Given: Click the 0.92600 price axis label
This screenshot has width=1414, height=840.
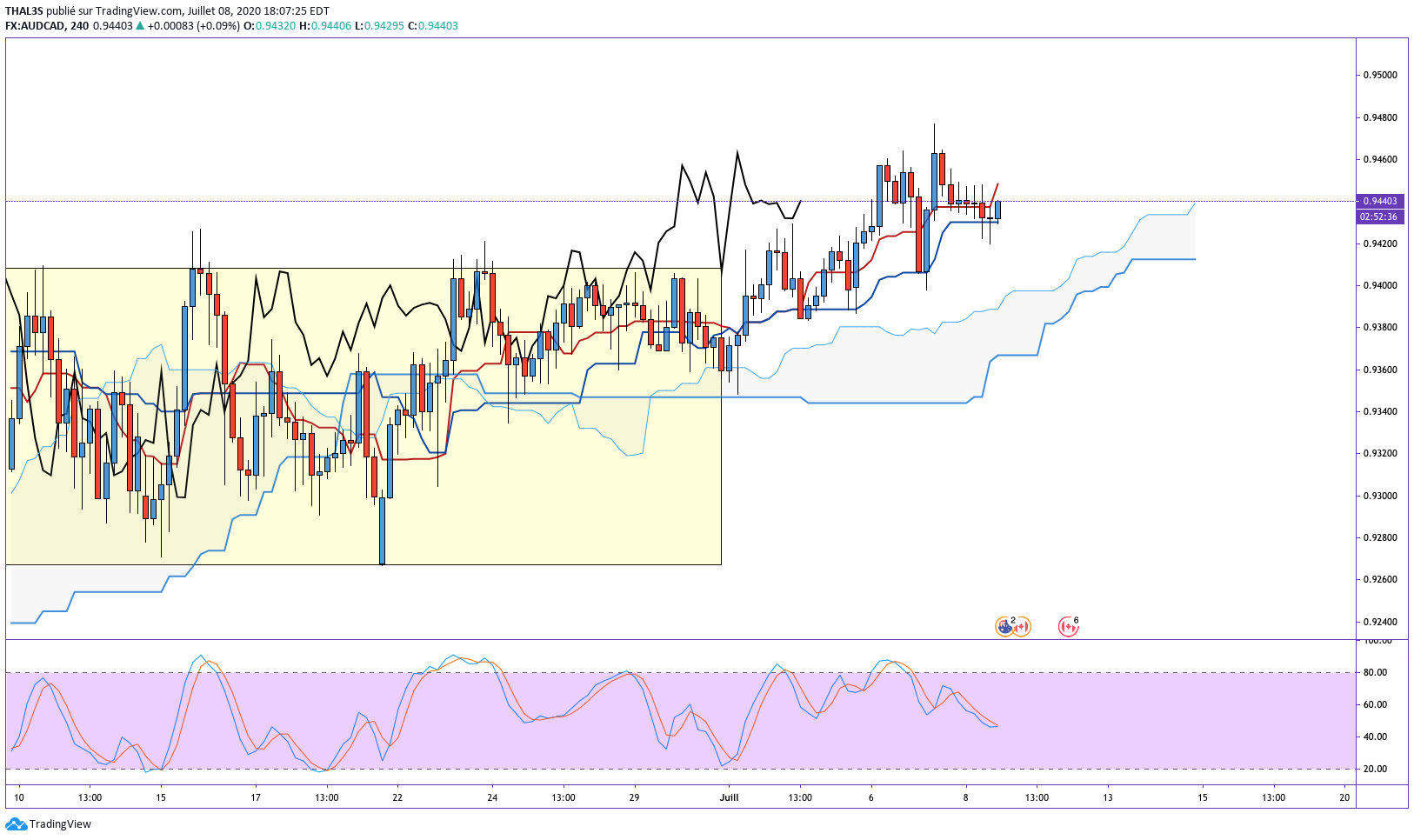Looking at the screenshot, I should [1380, 579].
